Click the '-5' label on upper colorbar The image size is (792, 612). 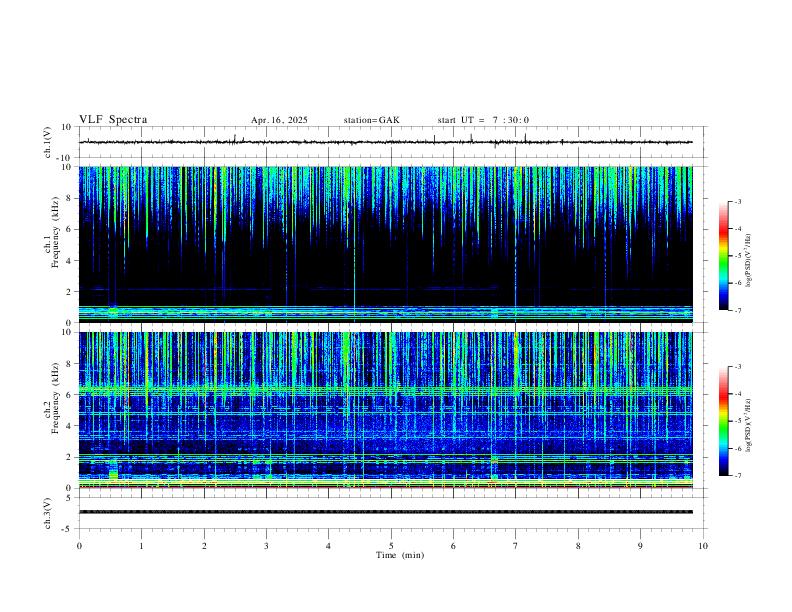point(737,256)
